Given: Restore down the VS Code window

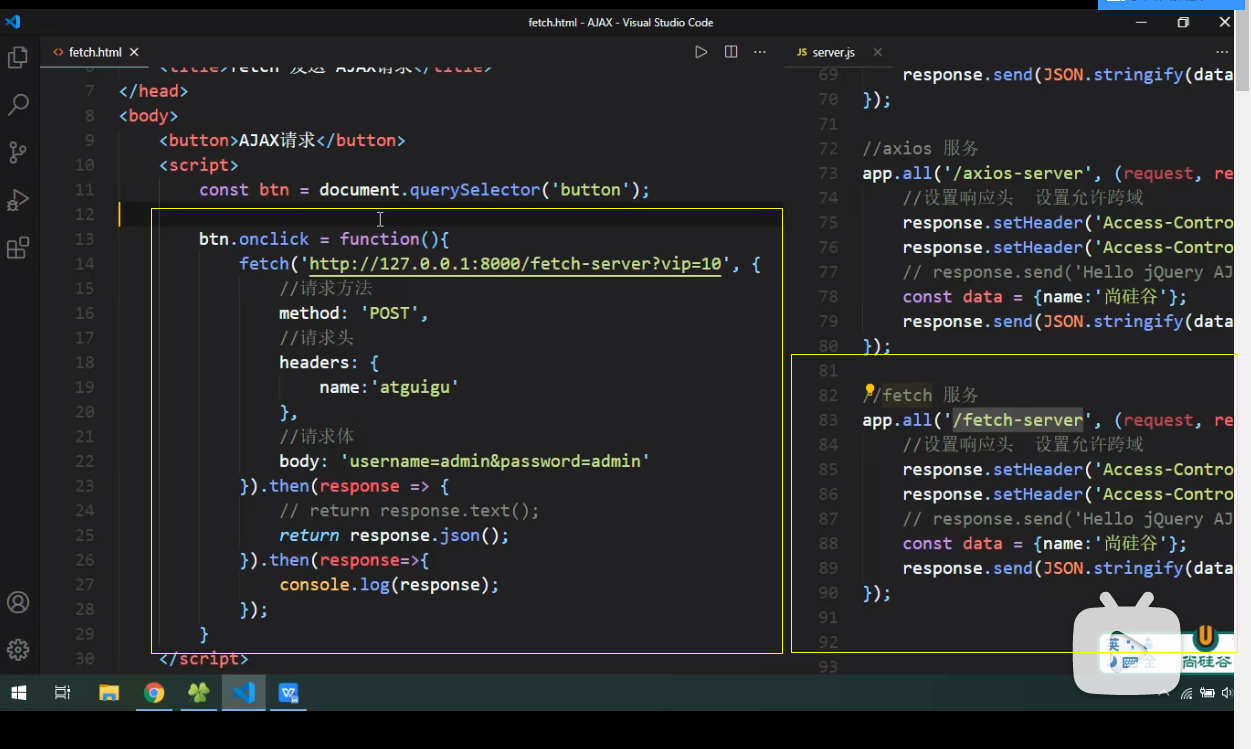Looking at the screenshot, I should pyautogui.click(x=1183, y=22).
